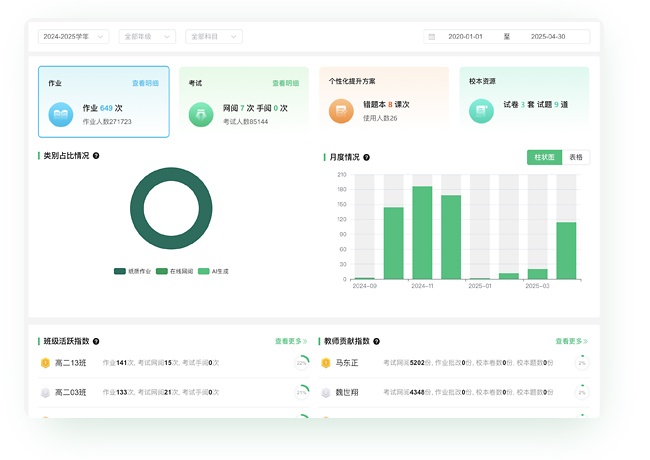Click the blue homework book icon

coord(61,114)
